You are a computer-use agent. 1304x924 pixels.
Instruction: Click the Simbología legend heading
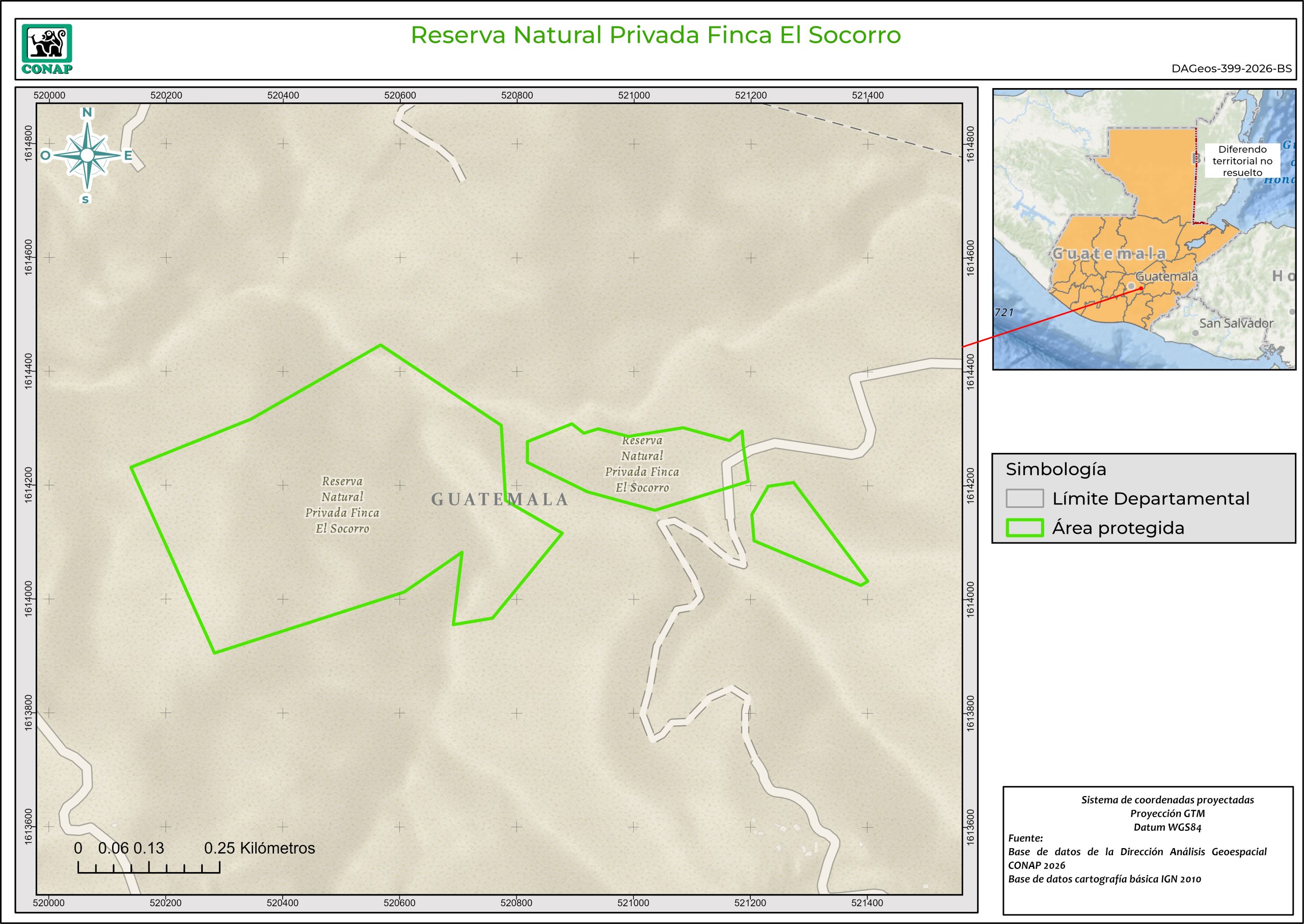click(x=1055, y=470)
